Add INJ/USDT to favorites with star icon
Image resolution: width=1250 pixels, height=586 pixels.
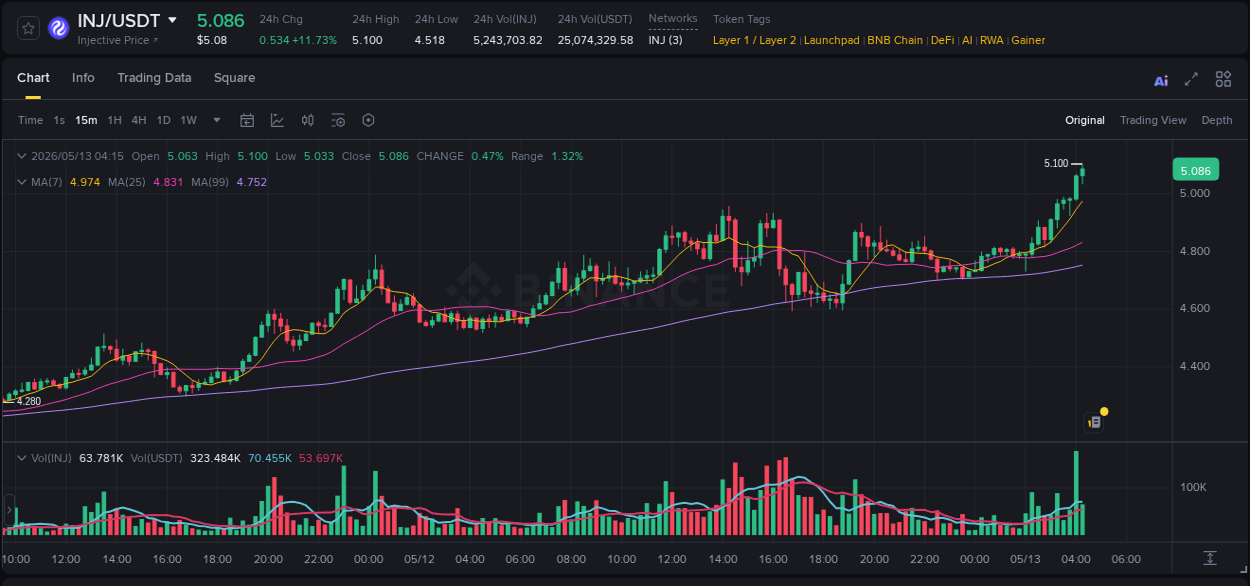(28, 28)
